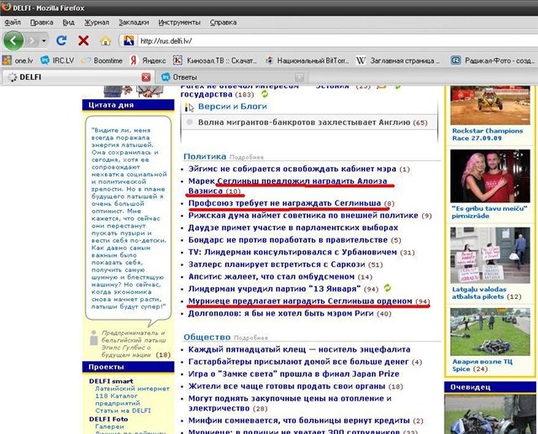The height and width of the screenshot is (434, 538).
Task: Open article Минфин сомневается, что больницы вернут кредиты
Action: pos(299,420)
